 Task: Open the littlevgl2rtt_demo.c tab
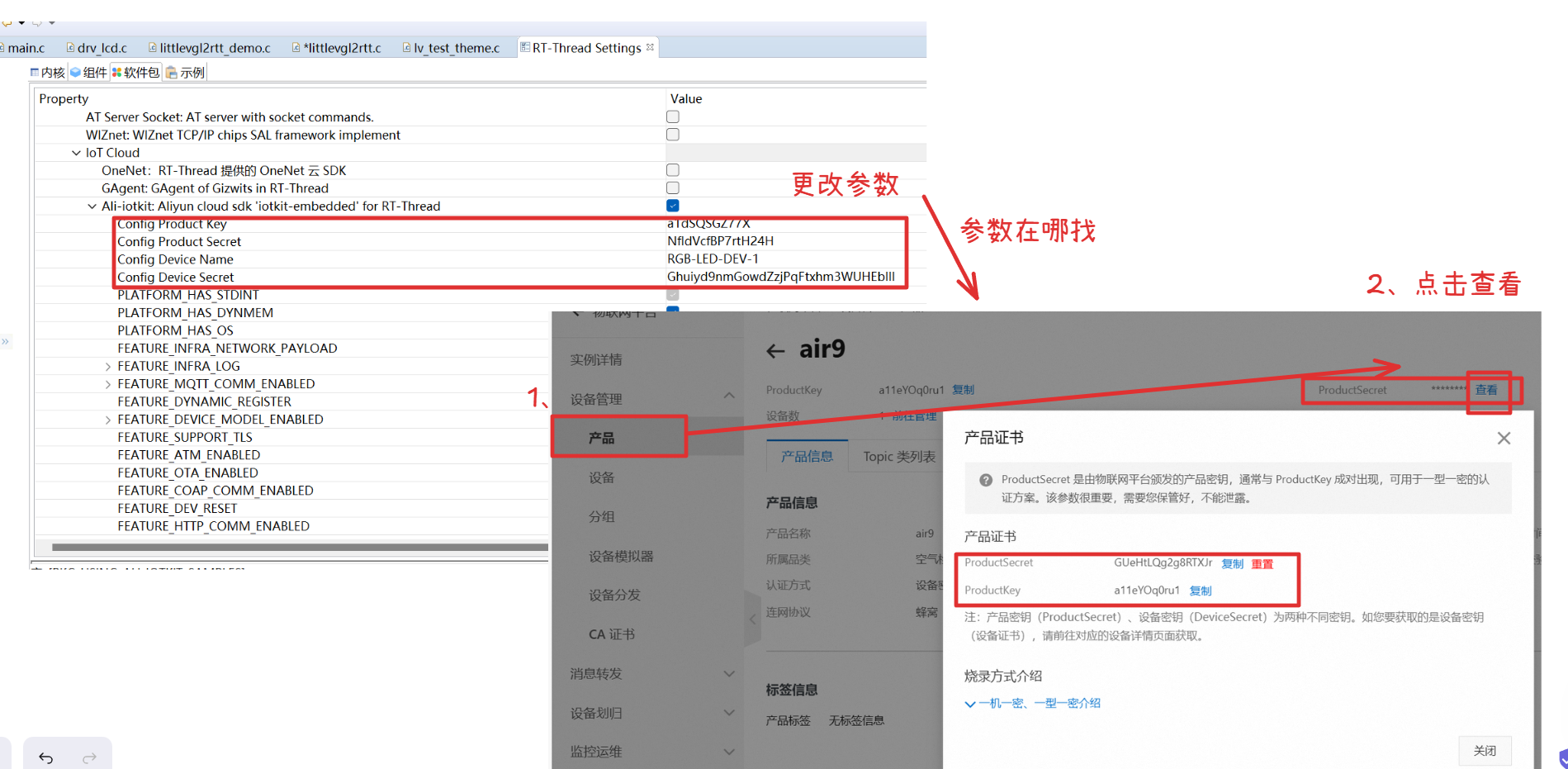click(x=210, y=48)
